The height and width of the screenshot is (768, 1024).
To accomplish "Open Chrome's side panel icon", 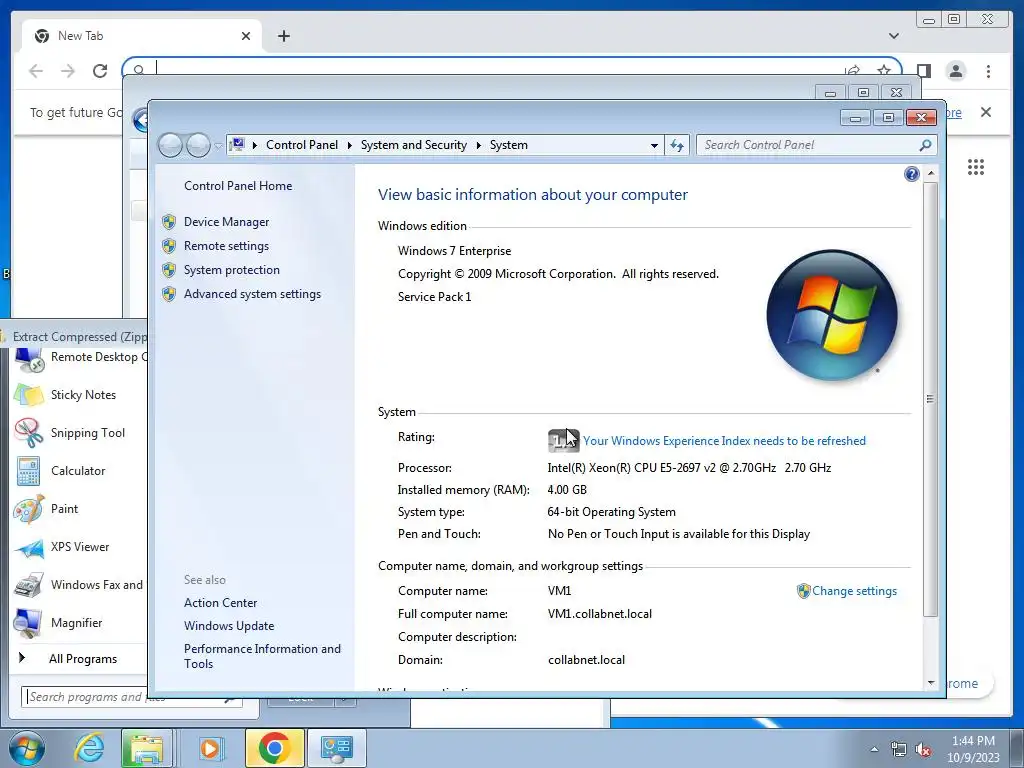I will pyautogui.click(x=923, y=71).
